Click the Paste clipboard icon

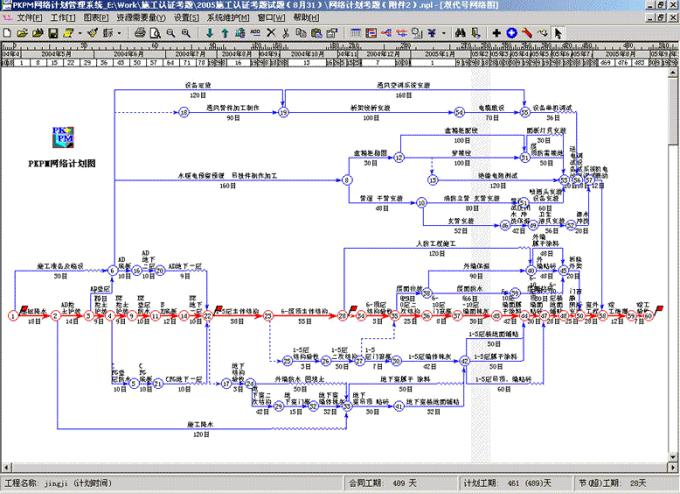point(317,33)
